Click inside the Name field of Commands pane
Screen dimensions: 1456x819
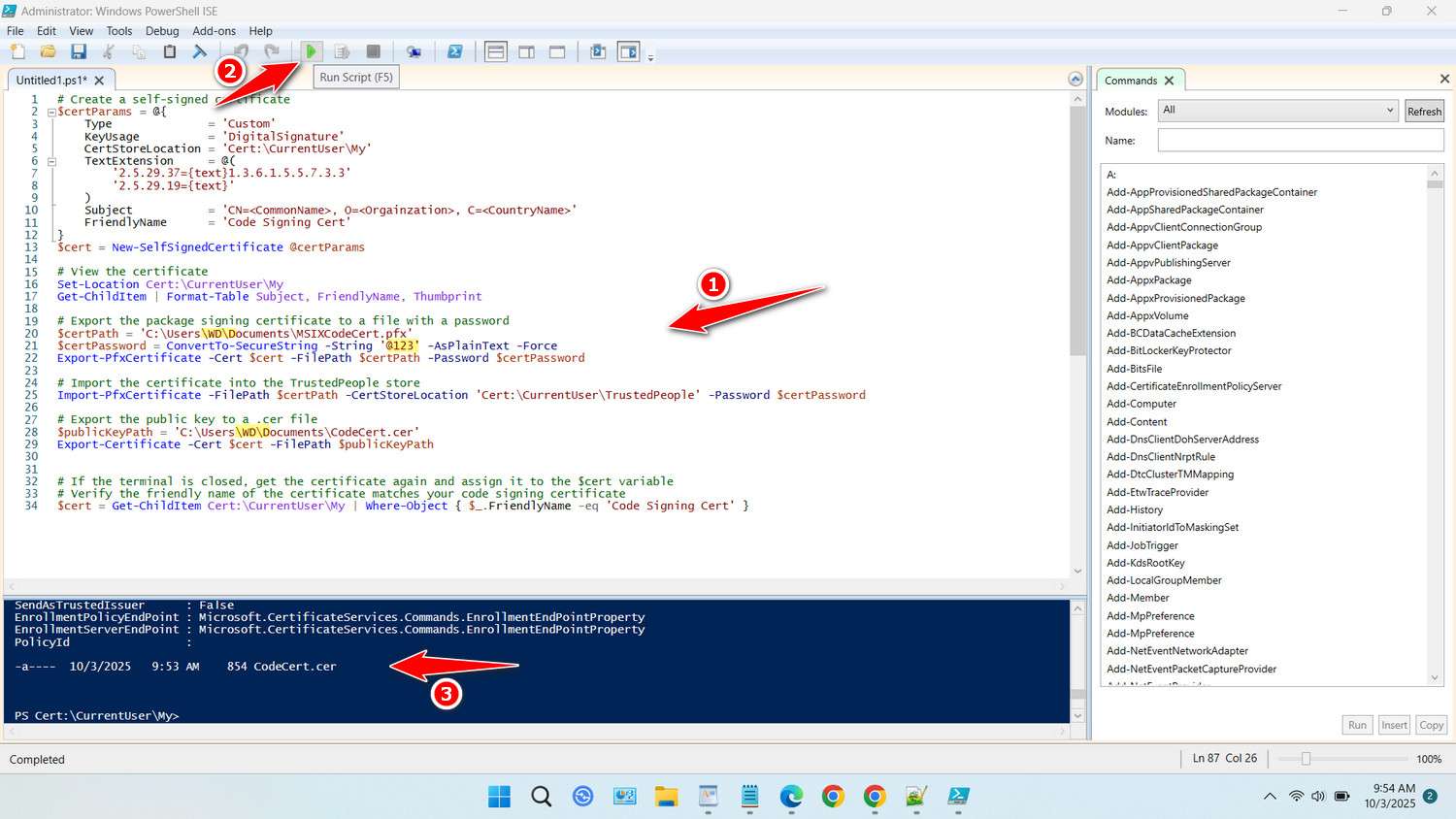(1299, 140)
